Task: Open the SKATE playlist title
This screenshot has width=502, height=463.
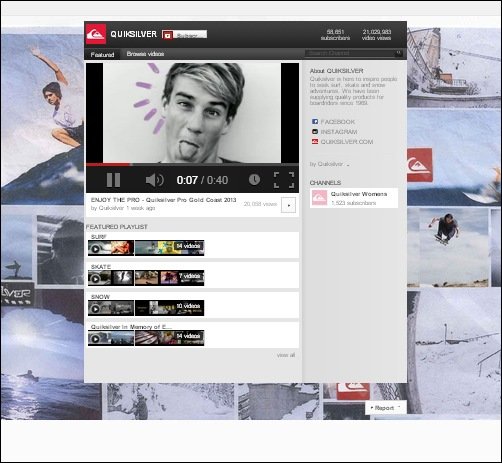Action: [x=101, y=267]
